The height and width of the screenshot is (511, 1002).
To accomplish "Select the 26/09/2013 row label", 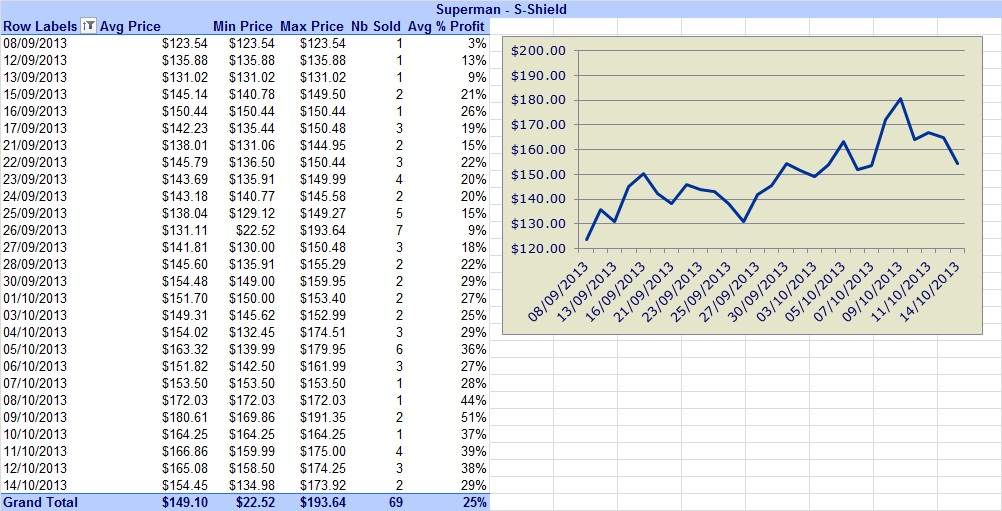I will 35,230.
